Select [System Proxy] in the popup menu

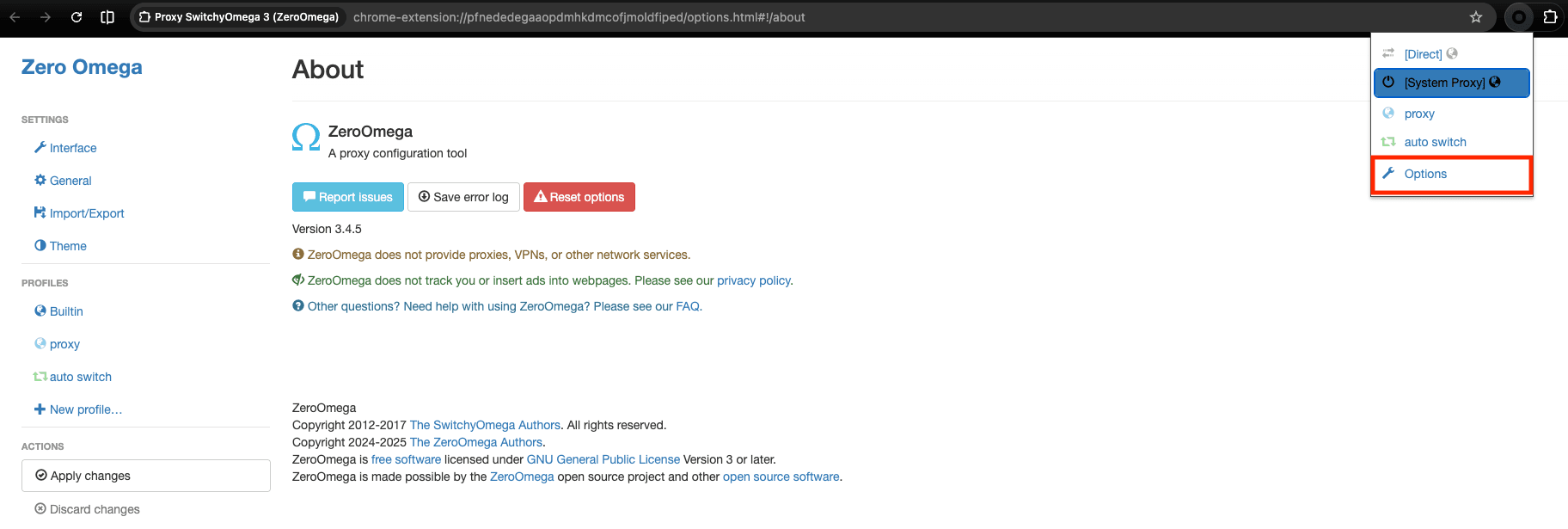click(x=1451, y=83)
